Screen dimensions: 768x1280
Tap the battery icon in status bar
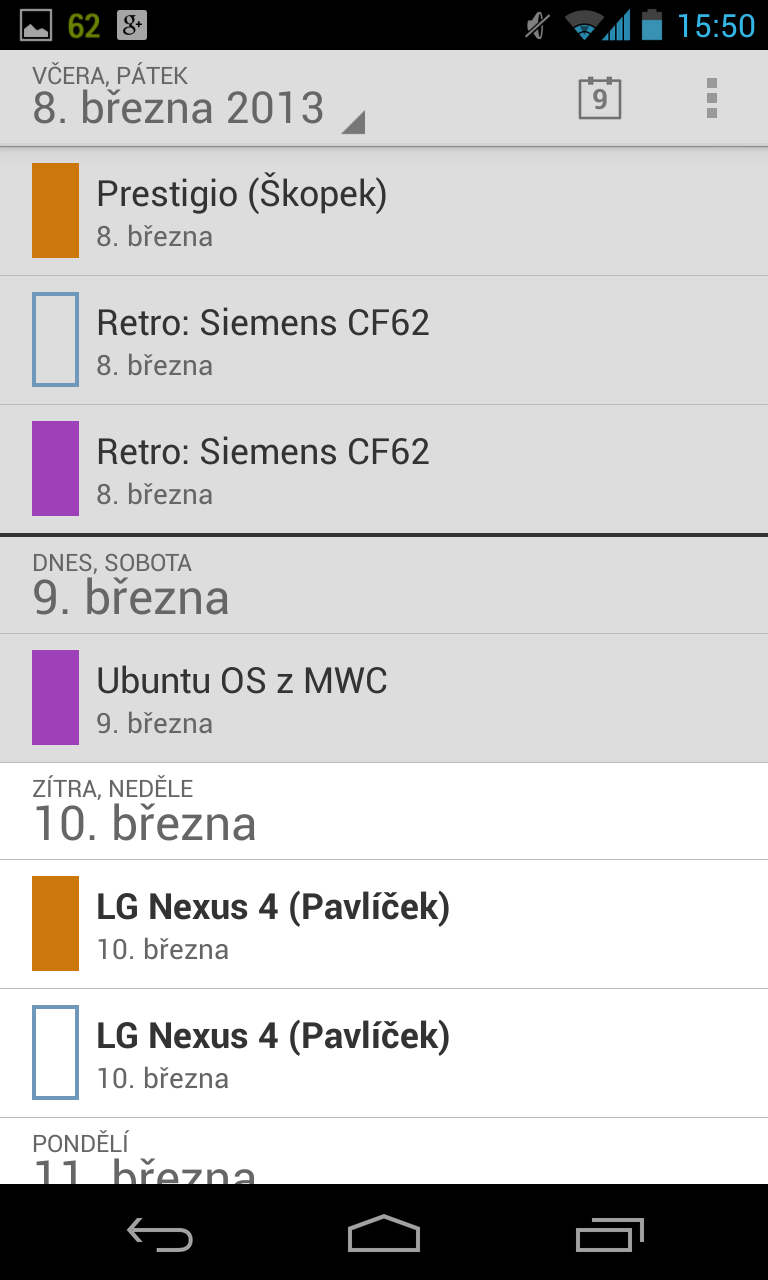point(652,25)
